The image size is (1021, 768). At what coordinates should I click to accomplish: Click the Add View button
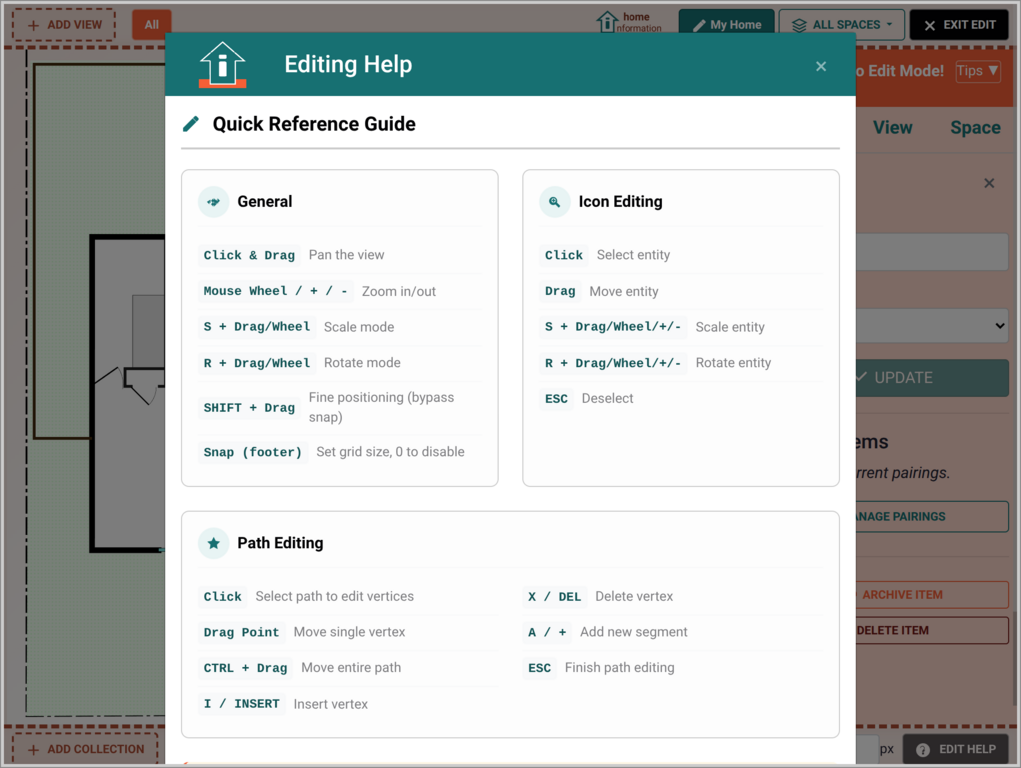(x=64, y=25)
